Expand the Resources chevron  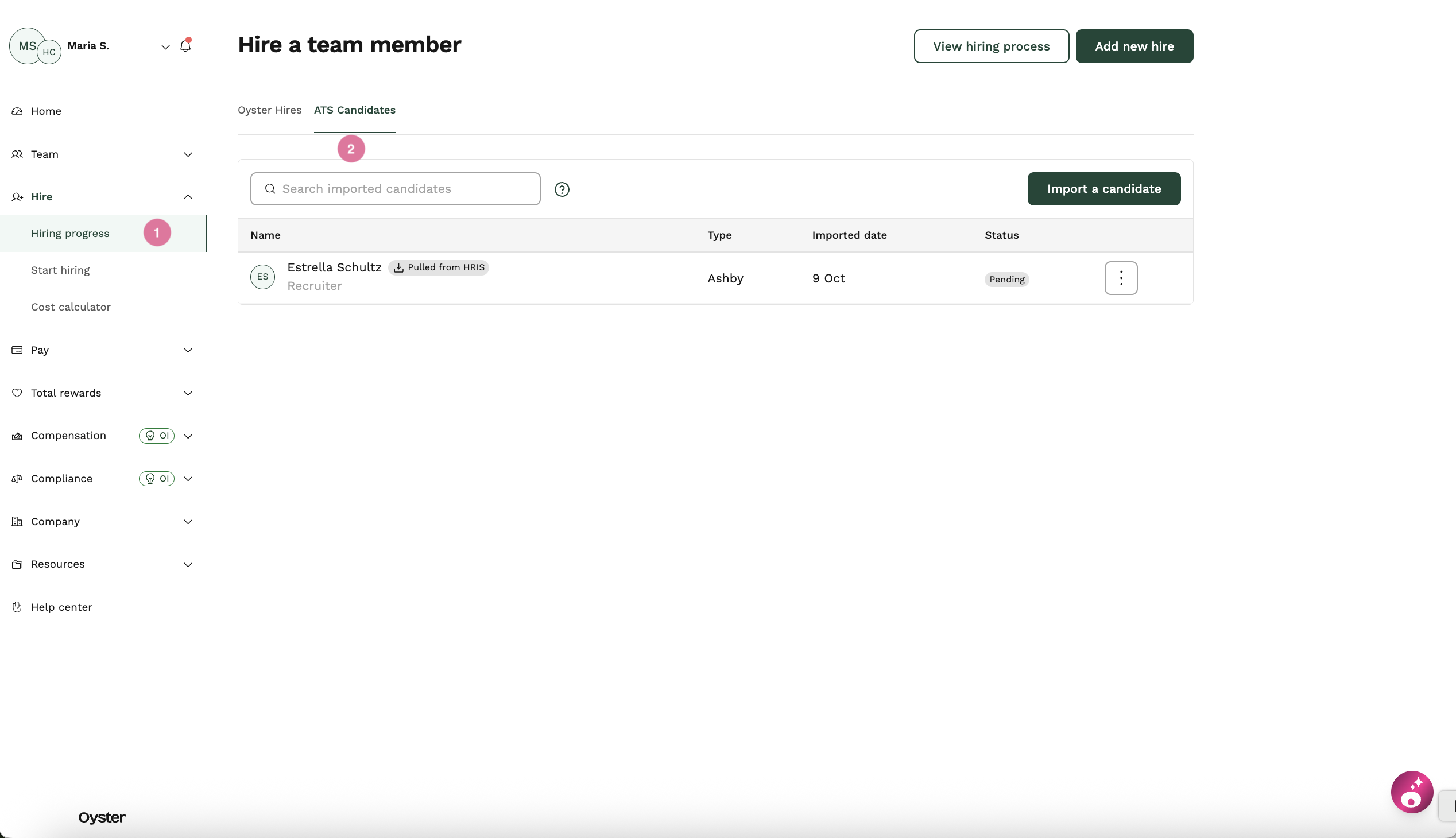[188, 565]
